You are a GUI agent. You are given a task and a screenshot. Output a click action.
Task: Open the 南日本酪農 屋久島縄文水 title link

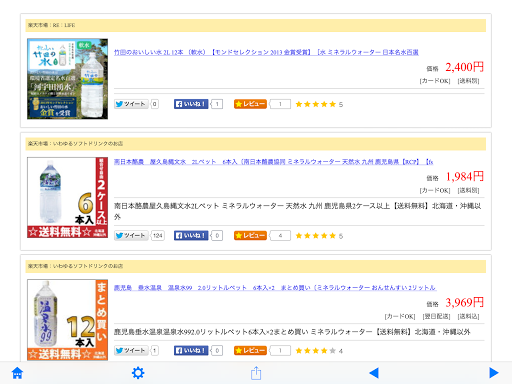point(273,162)
